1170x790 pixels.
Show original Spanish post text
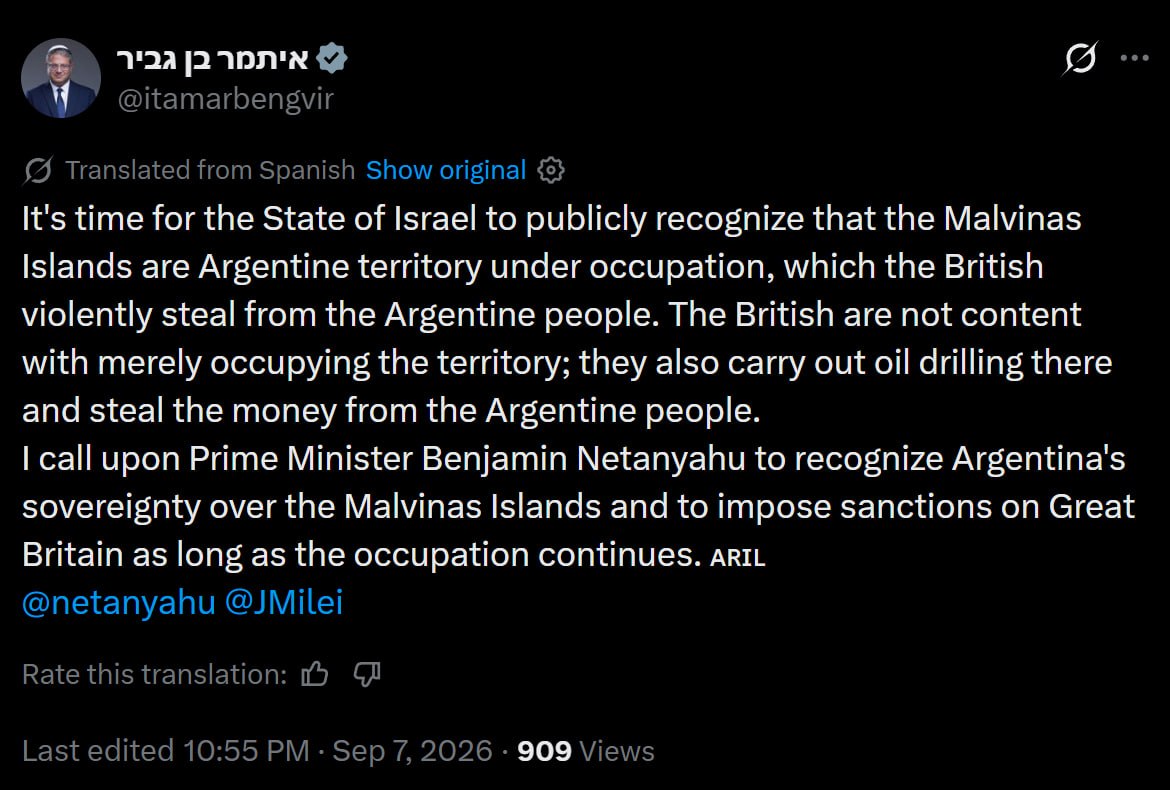click(445, 170)
